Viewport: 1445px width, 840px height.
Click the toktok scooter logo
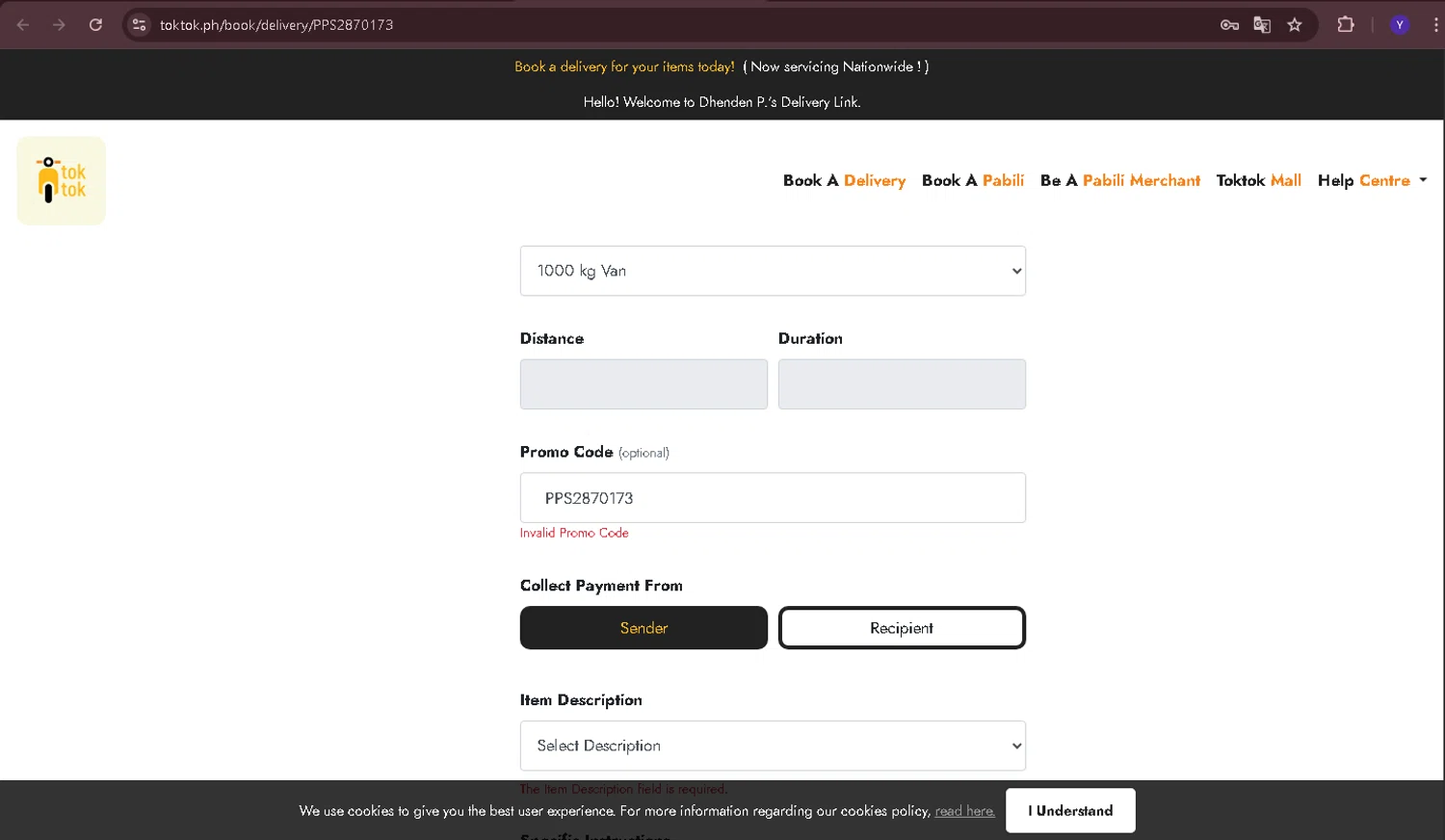point(62,181)
